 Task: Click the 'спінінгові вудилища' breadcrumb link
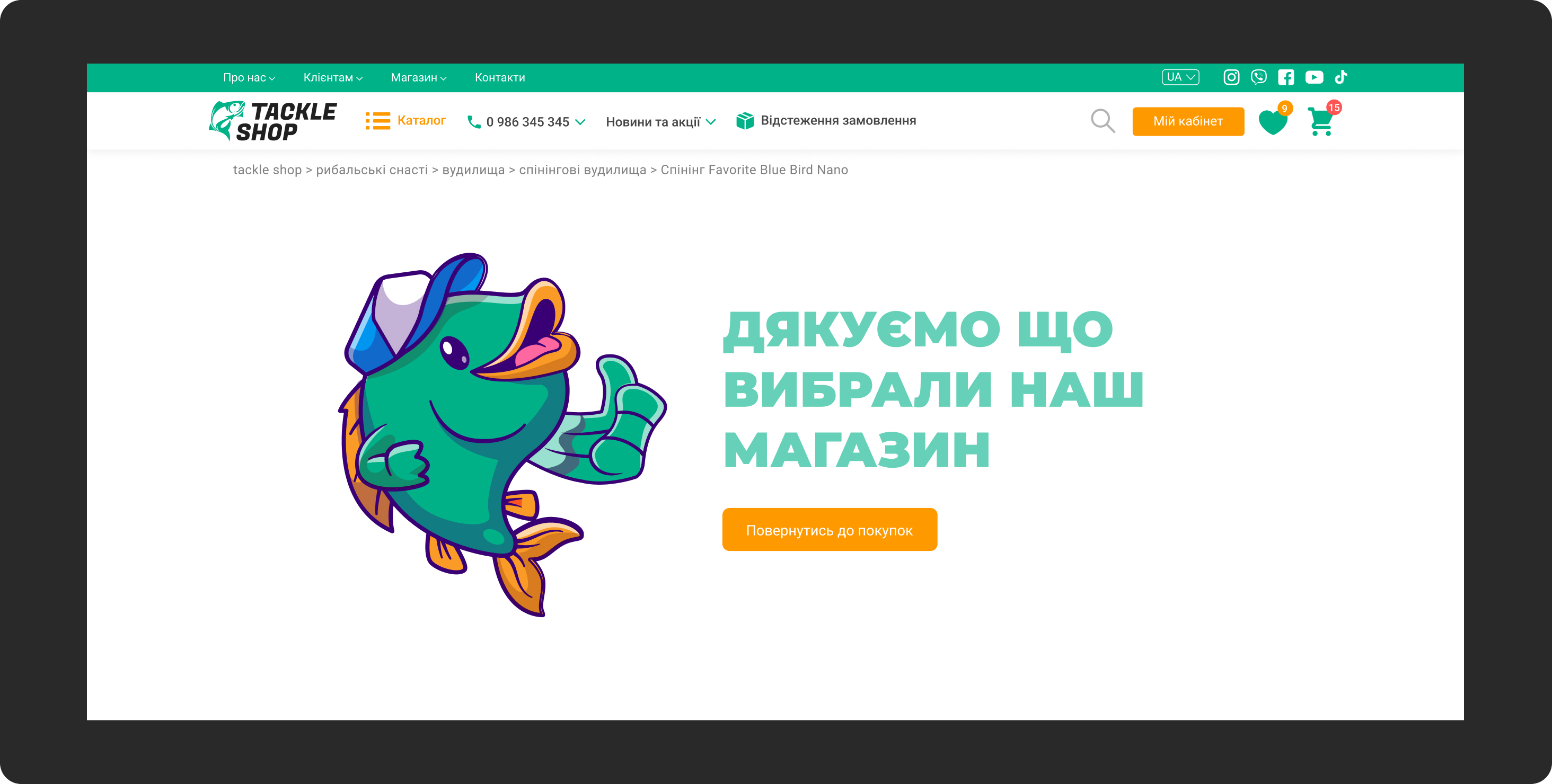582,170
